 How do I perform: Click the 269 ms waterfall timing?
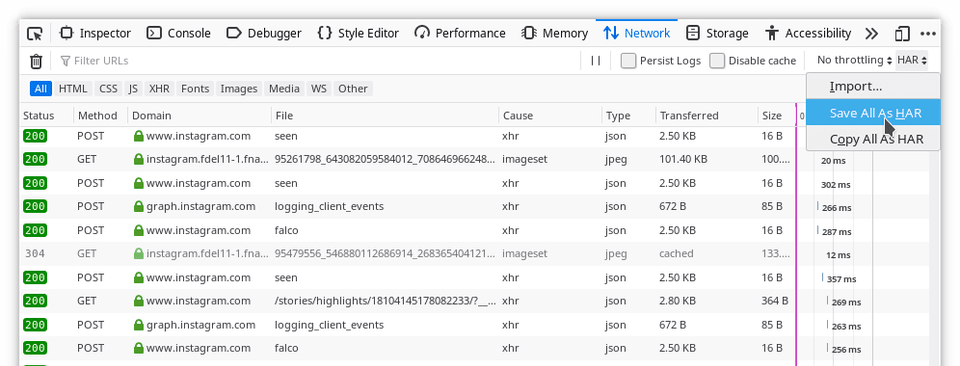(x=846, y=302)
